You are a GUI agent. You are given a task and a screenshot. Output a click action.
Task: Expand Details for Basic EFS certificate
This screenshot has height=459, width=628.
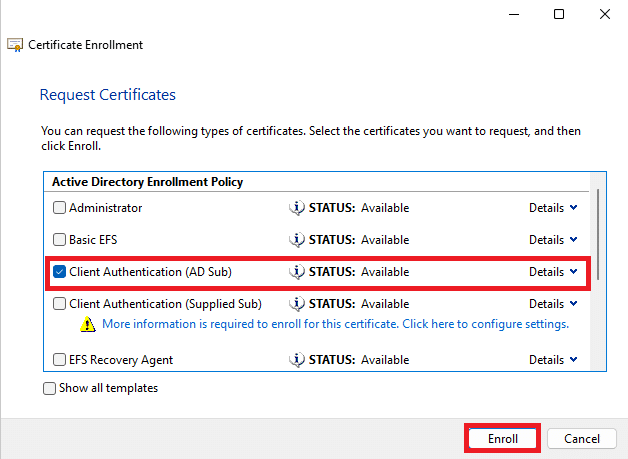point(553,240)
